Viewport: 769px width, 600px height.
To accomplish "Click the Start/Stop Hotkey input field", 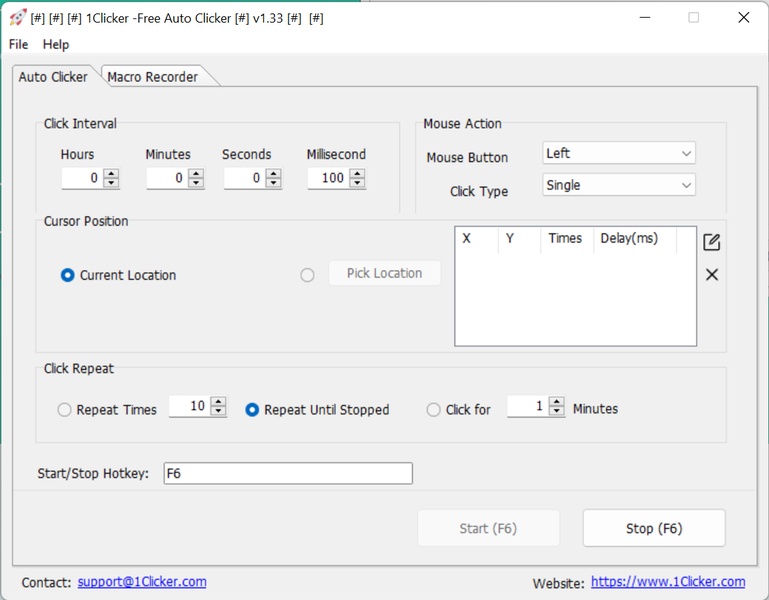I will (288, 473).
